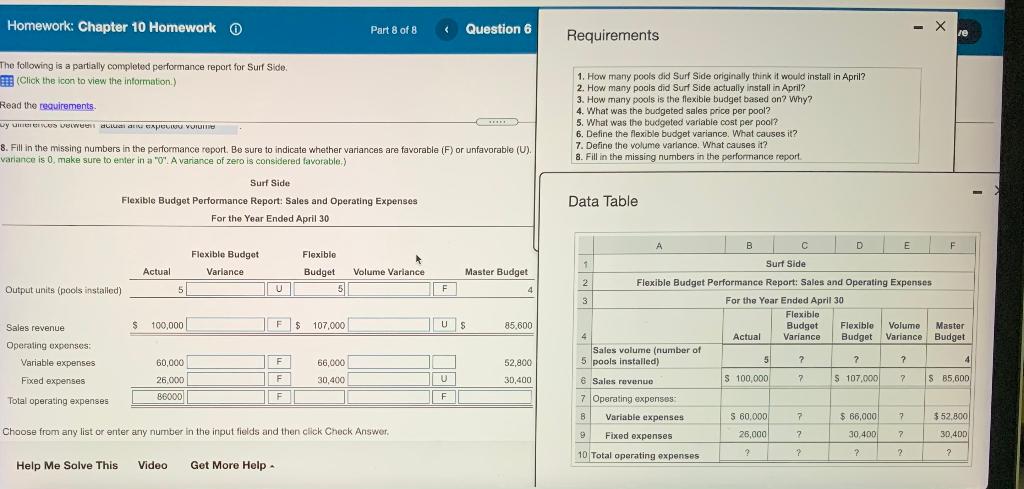Open total operating expenses volume variance F dropdown

pos(443,396)
